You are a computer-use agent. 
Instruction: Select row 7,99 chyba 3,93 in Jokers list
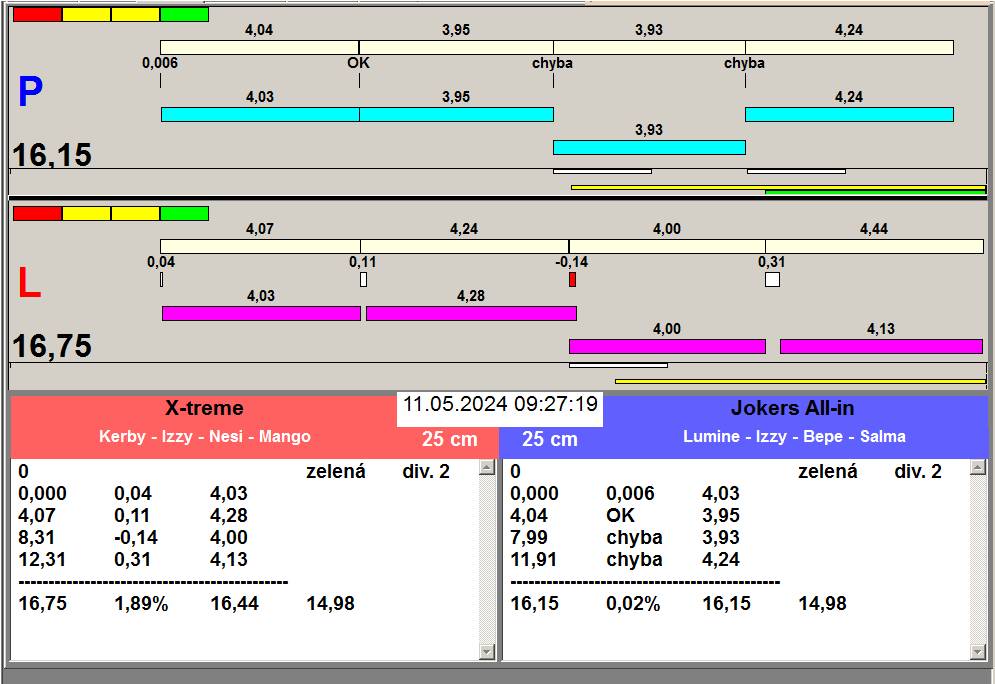point(625,537)
